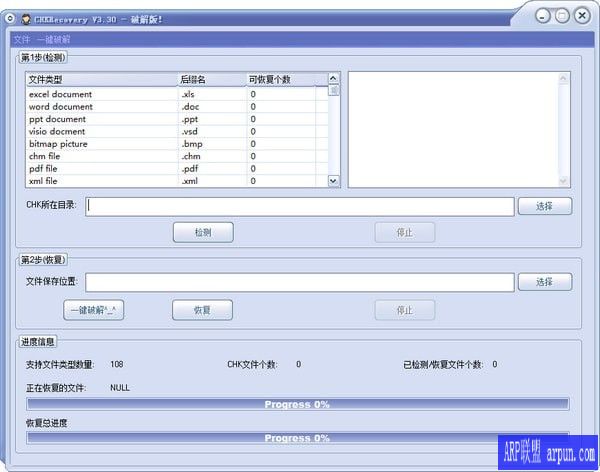Screen dimensions: 600x472
Task: Click the 恢复总进度 total progress bar
Action: click(x=298, y=438)
